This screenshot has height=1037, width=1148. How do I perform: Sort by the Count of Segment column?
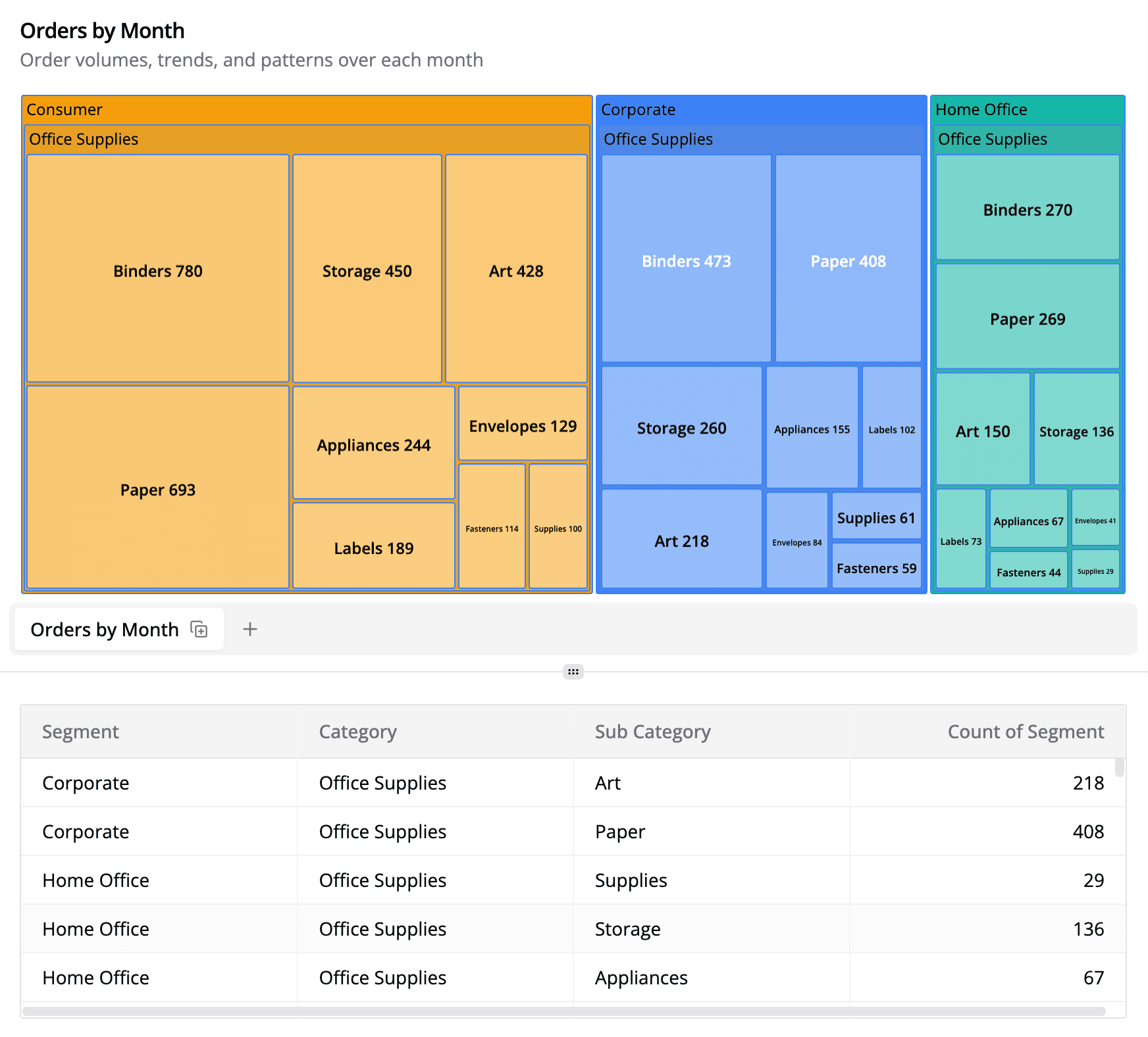coord(1025,731)
